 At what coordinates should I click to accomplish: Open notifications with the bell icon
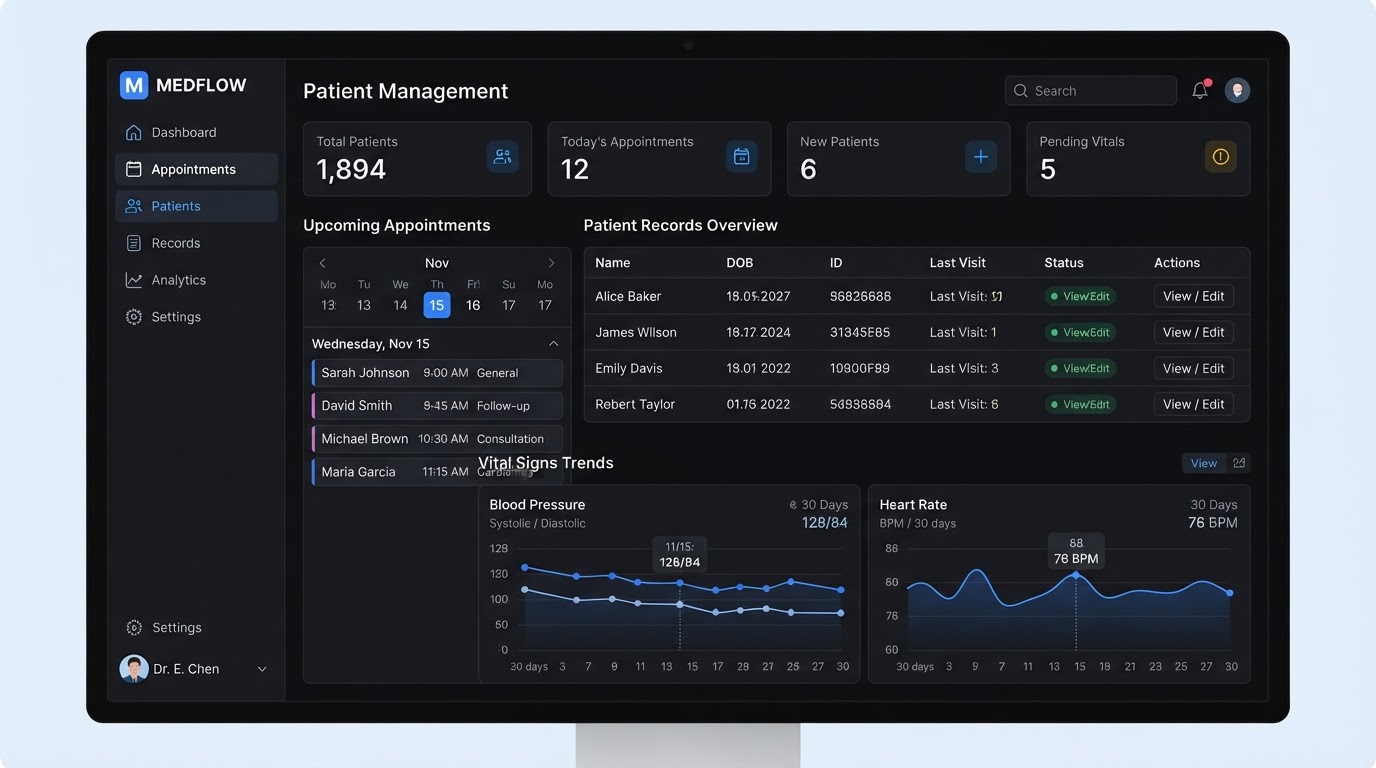click(x=1200, y=90)
